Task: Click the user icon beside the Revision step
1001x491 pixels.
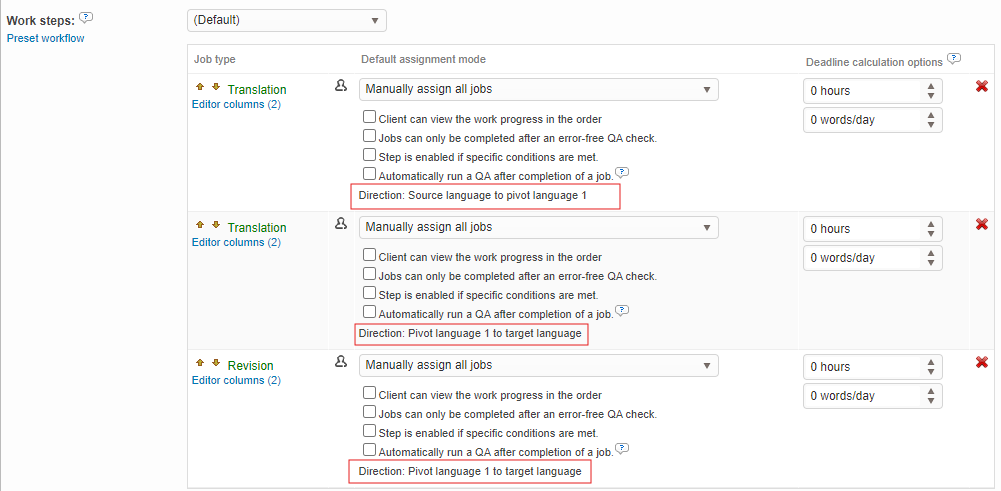Action: pyautogui.click(x=340, y=362)
